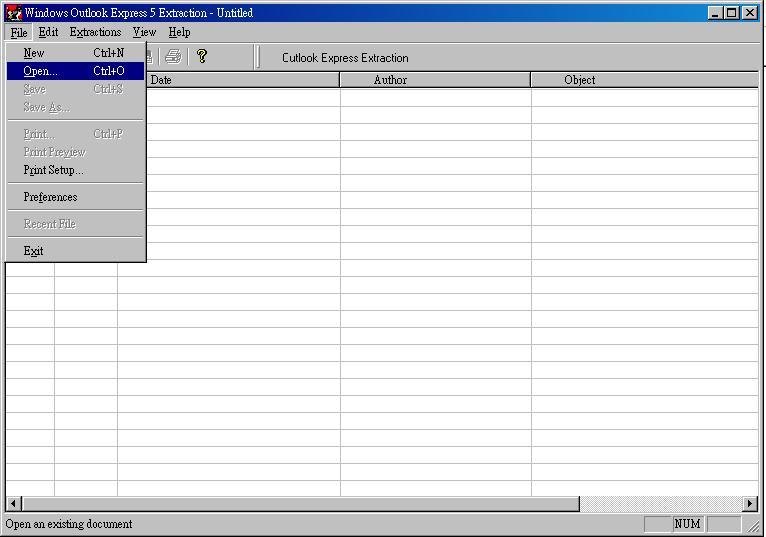Image resolution: width=766 pixels, height=537 pixels.
Task: Click the resize grip in the status bar corner
Action: (755, 526)
